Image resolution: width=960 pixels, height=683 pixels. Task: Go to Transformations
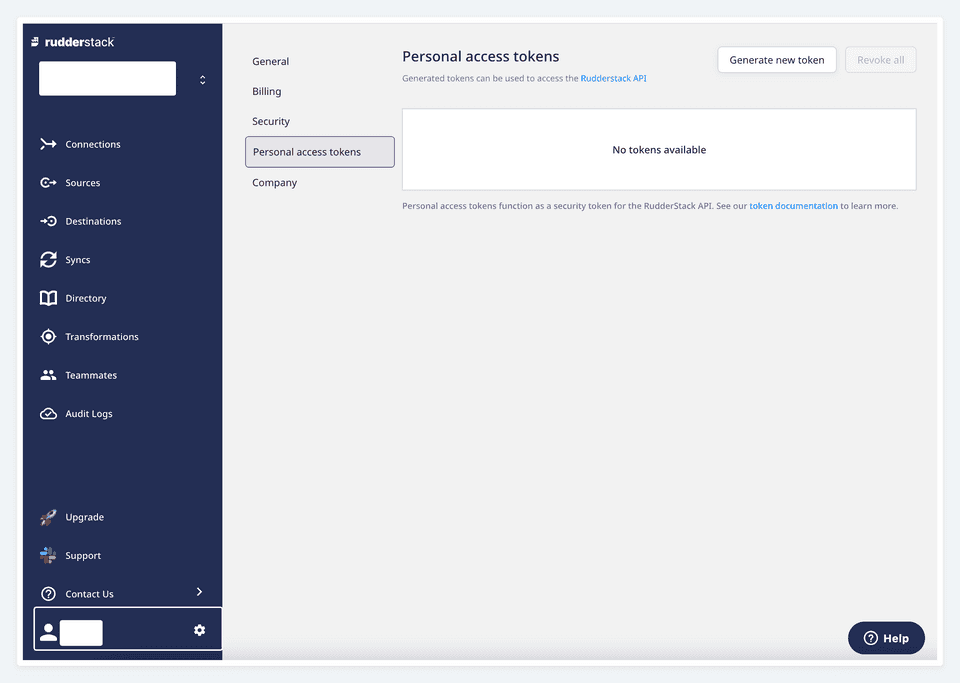[x=102, y=336]
